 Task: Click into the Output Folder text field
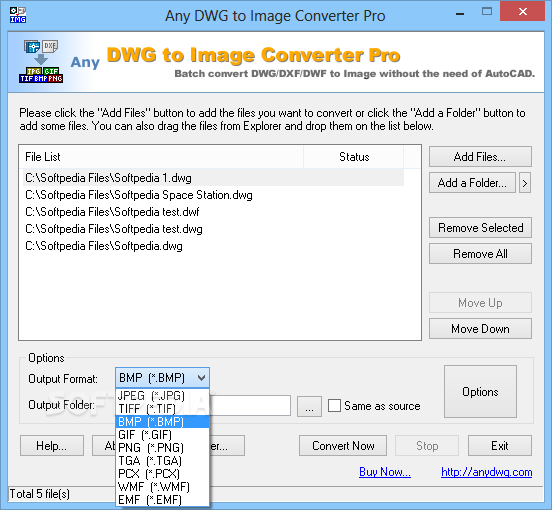[250, 405]
